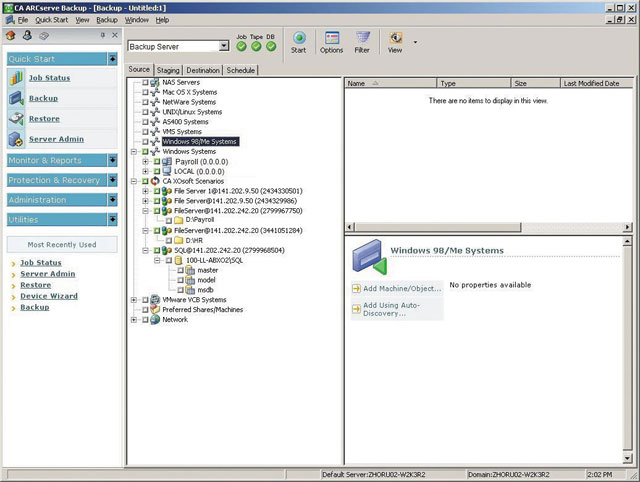Check the NAS Servers checkbox
The image size is (640, 482).
(145, 82)
